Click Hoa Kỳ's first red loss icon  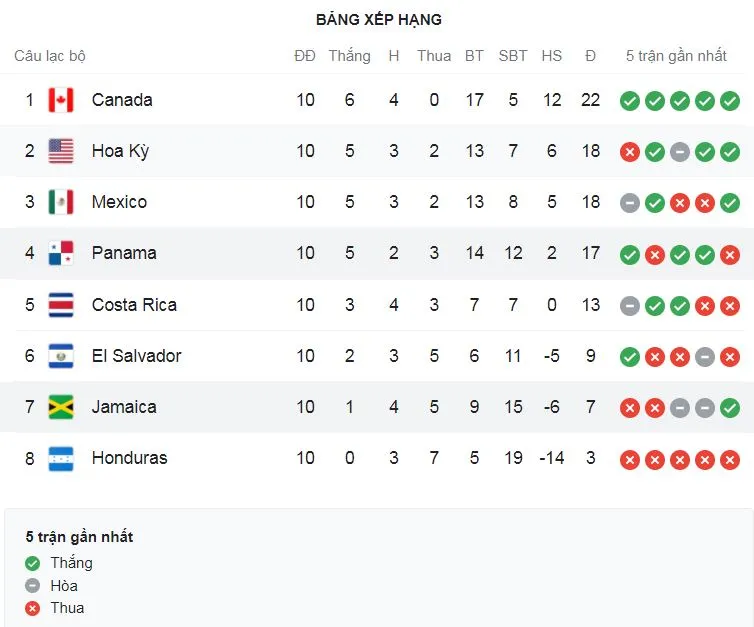click(630, 152)
